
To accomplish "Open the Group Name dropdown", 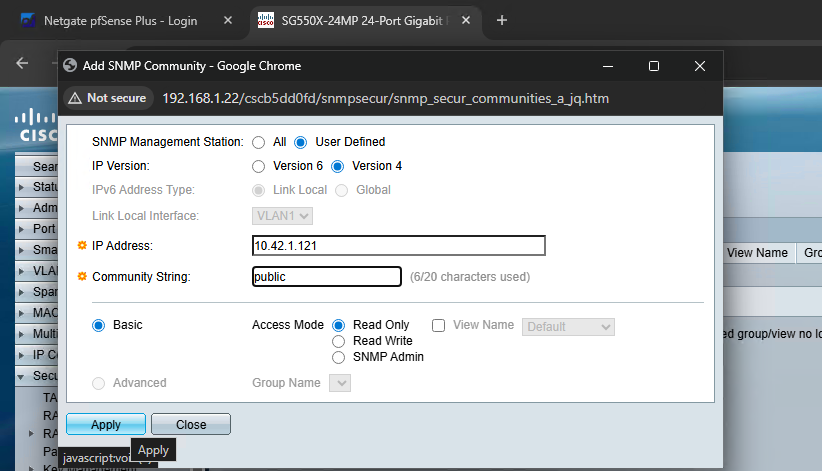I will coord(340,383).
